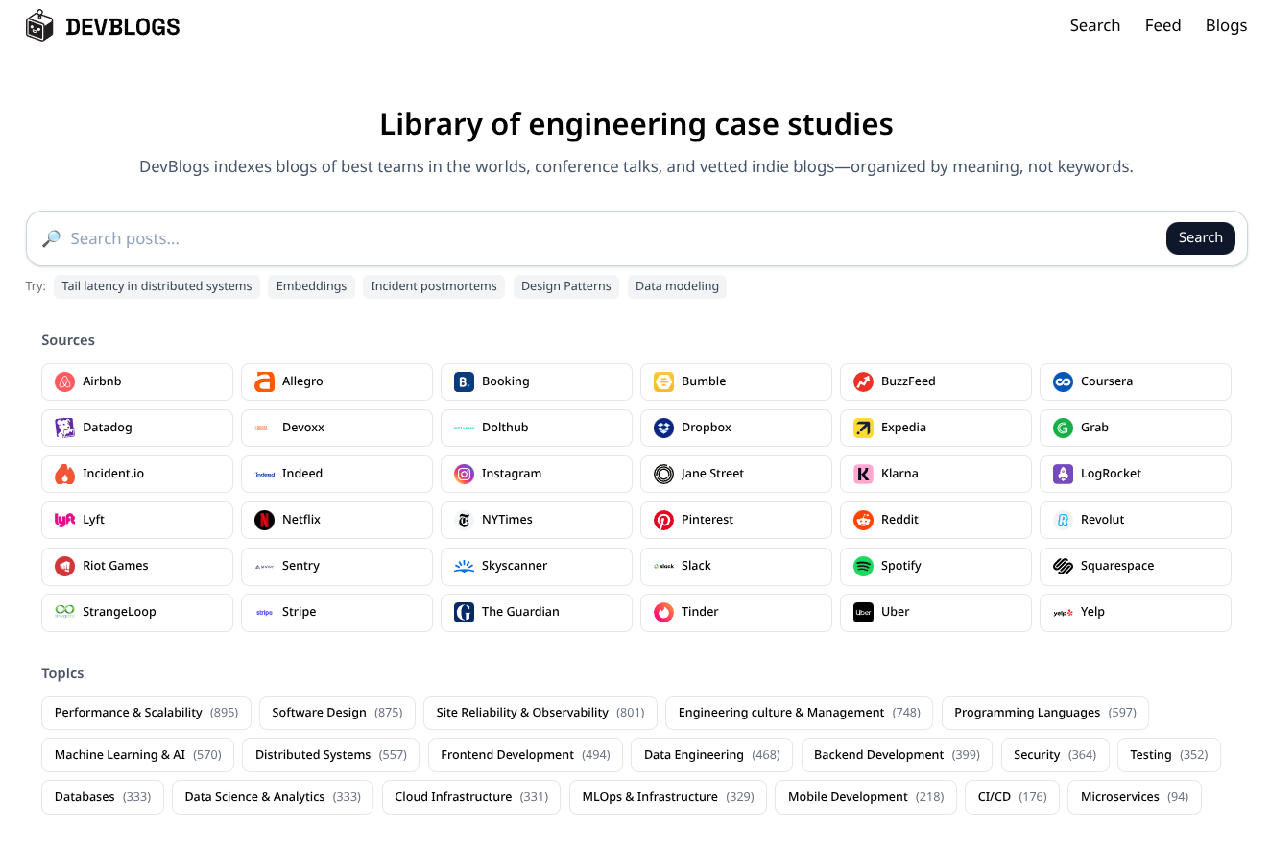This screenshot has height=846, width=1273.
Task: Click the Reddit mascot icon
Action: pos(862,519)
